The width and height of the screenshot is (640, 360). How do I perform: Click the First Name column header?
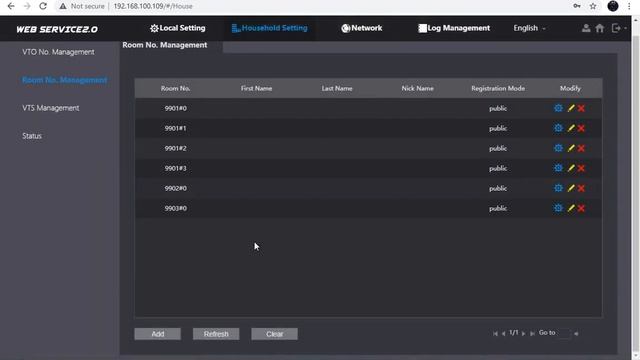click(256, 88)
